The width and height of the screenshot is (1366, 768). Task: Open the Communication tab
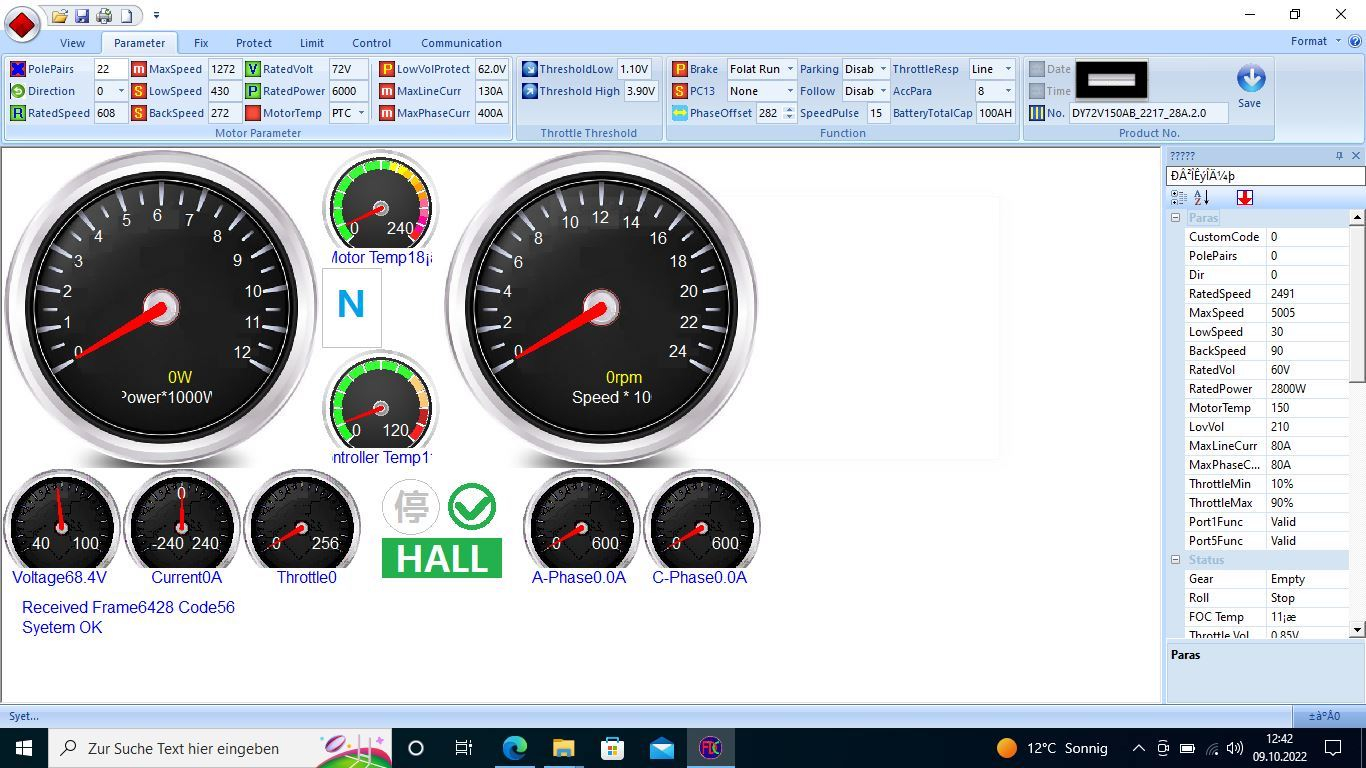[x=461, y=43]
